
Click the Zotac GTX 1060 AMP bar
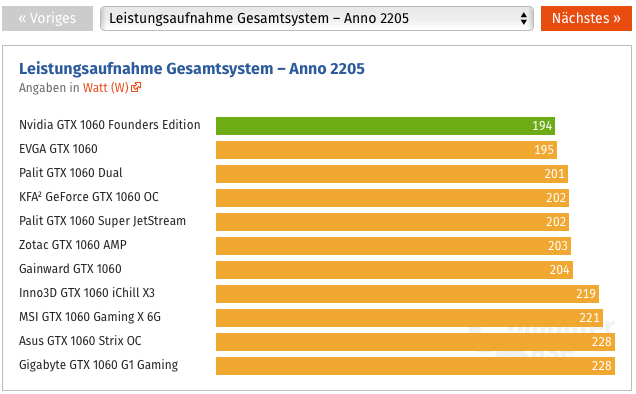(x=393, y=245)
